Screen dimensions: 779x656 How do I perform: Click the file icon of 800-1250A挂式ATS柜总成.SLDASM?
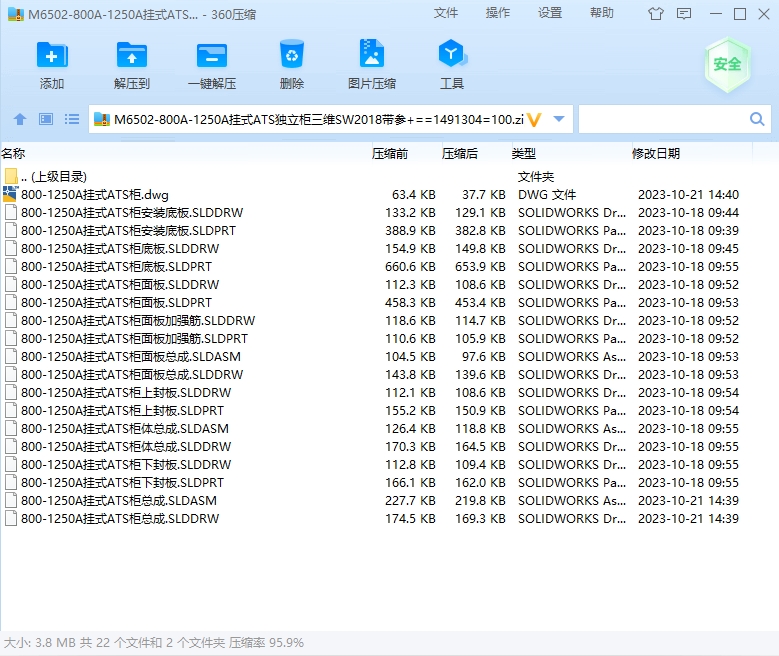point(10,500)
